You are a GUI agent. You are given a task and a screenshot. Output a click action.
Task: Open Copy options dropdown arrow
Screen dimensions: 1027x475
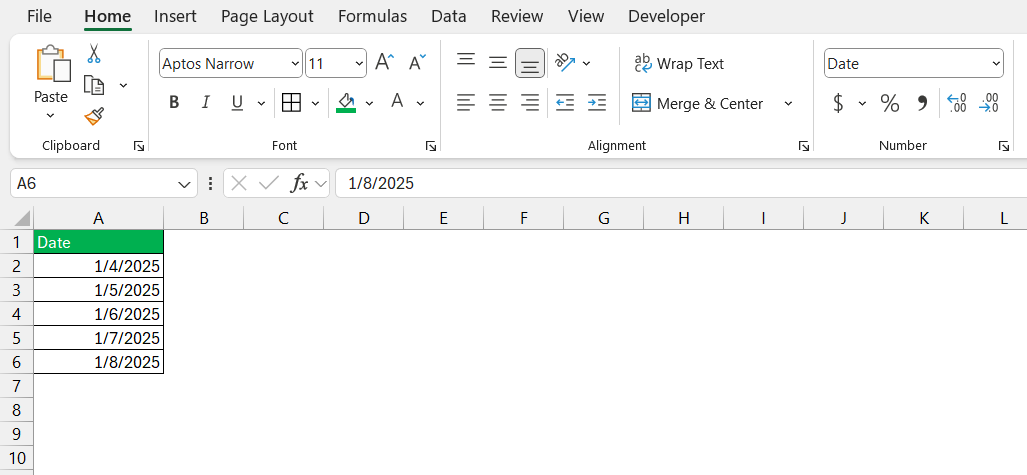(x=123, y=85)
